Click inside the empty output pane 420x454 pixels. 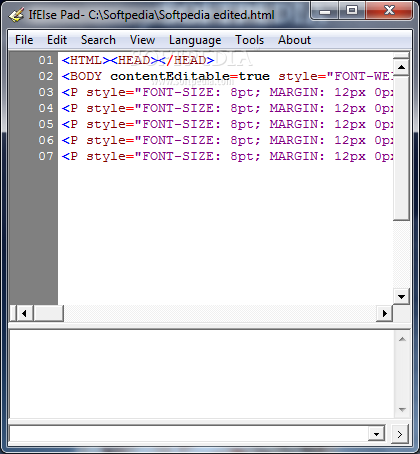click(202, 374)
